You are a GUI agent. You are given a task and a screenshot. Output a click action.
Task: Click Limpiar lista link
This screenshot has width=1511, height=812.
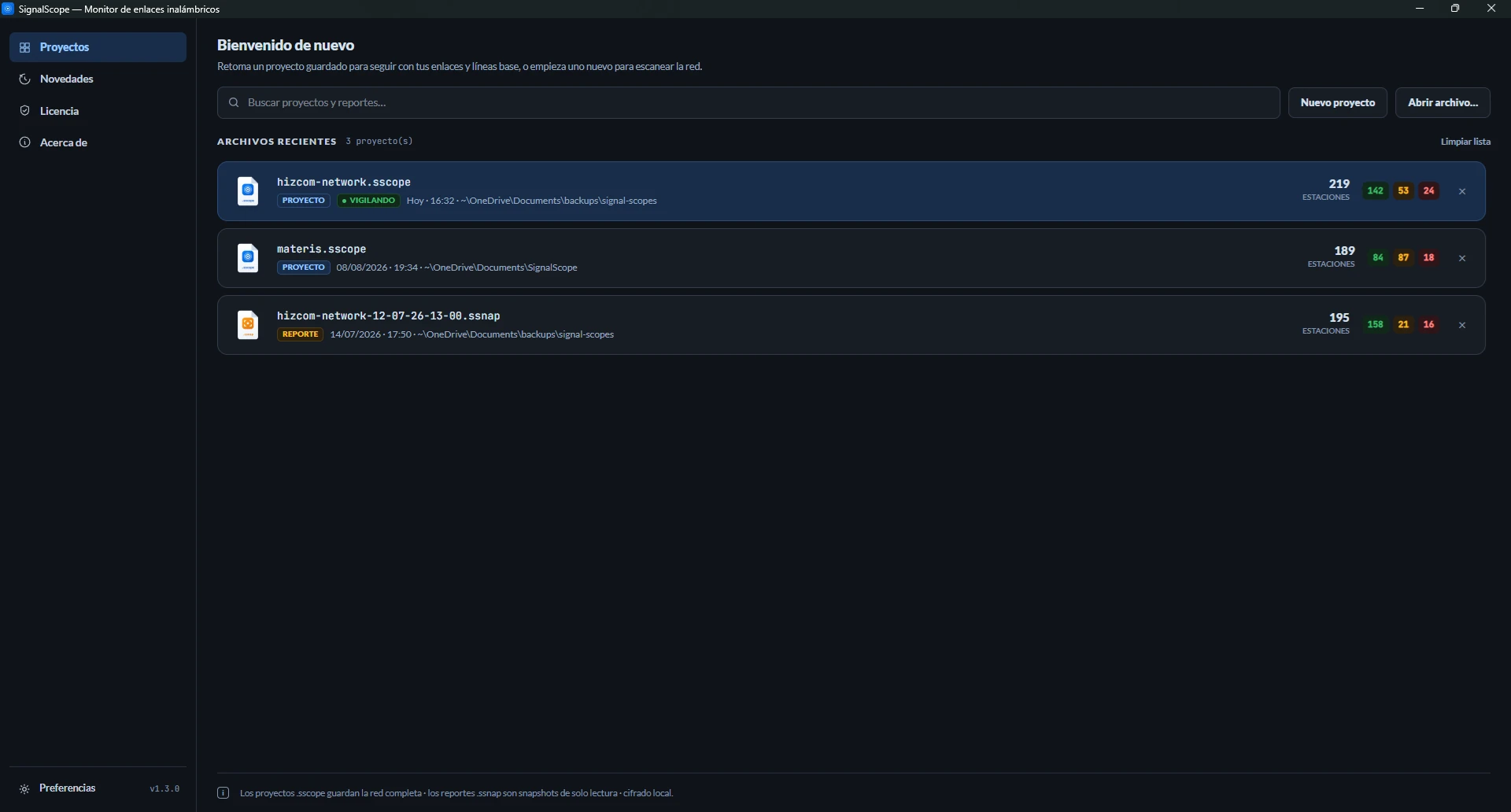(x=1465, y=142)
